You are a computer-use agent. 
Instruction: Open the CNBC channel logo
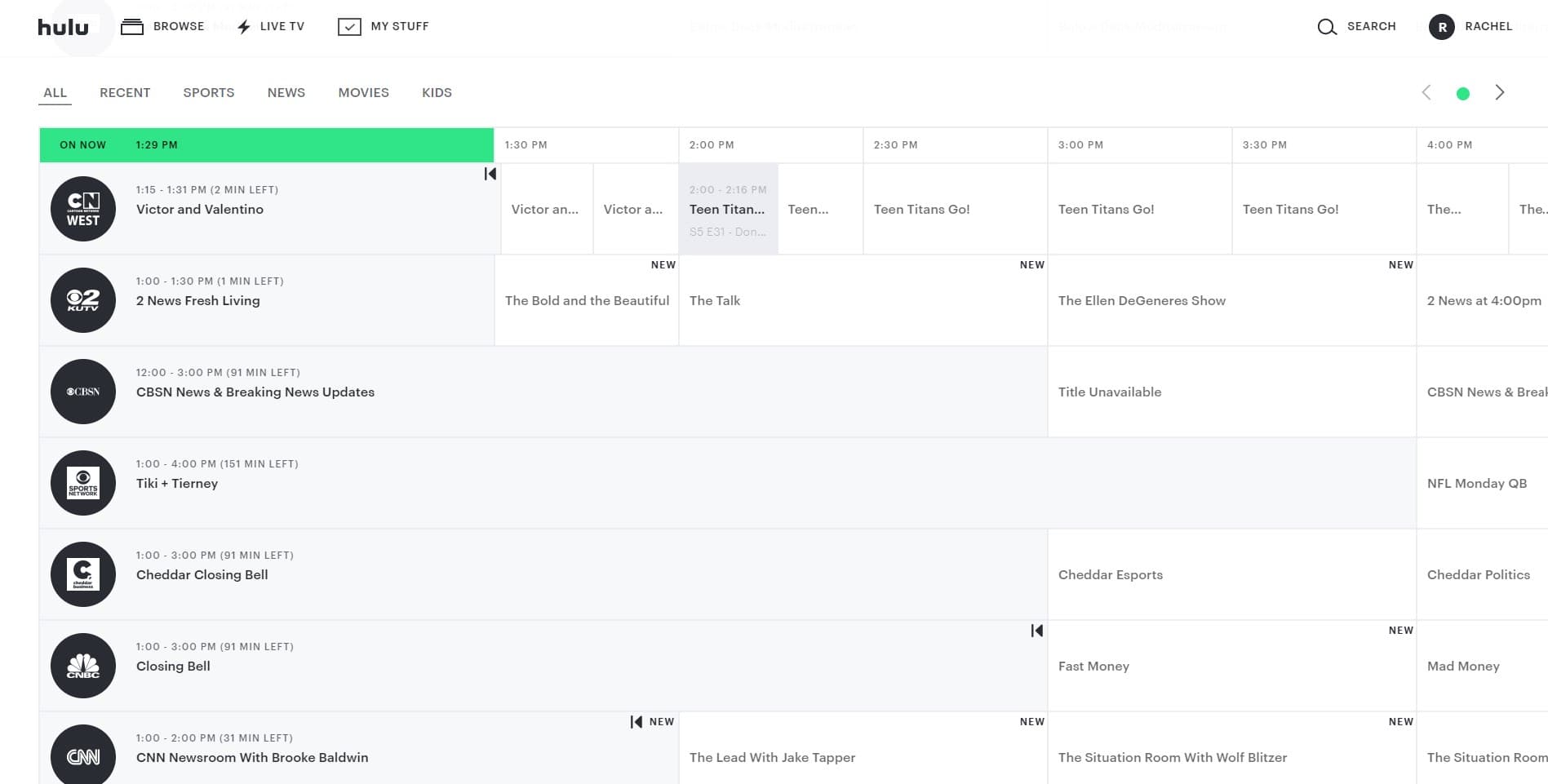(83, 666)
